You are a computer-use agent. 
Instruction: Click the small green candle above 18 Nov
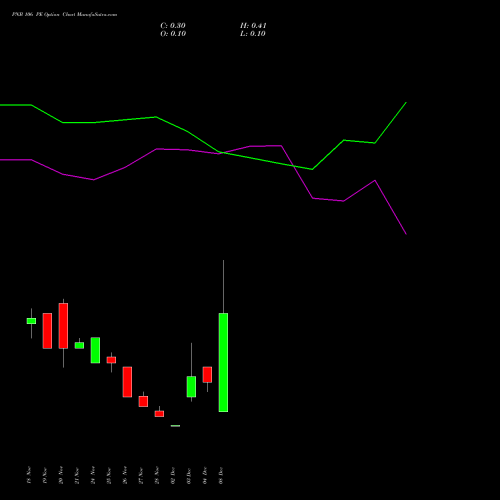pos(31,321)
